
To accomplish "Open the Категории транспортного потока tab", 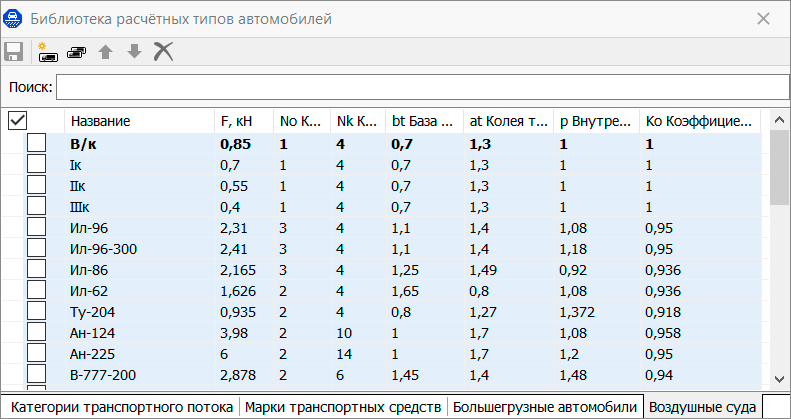I will pyautogui.click(x=123, y=407).
